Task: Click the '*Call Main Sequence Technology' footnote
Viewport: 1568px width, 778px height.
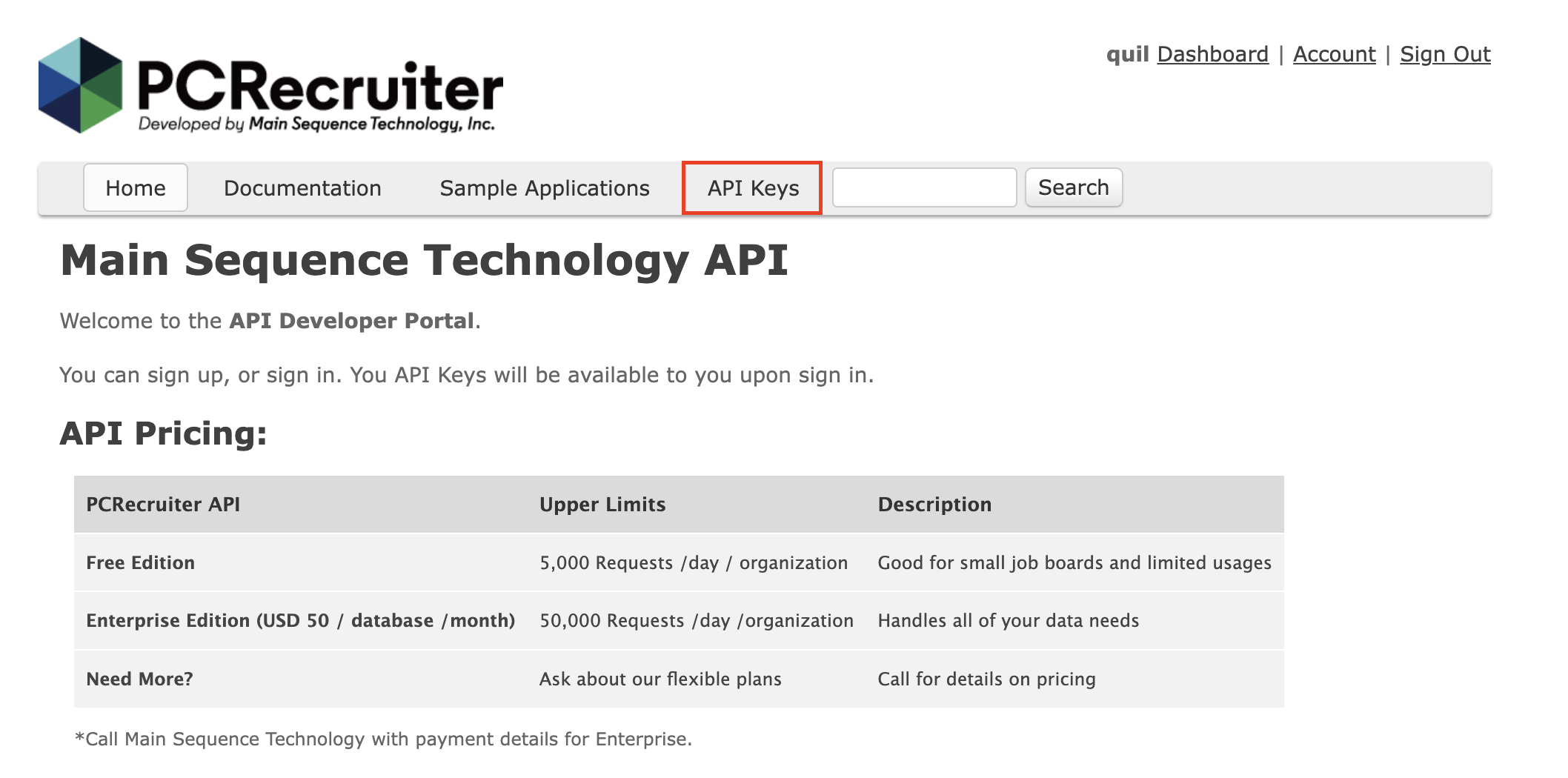Action: pos(383,739)
